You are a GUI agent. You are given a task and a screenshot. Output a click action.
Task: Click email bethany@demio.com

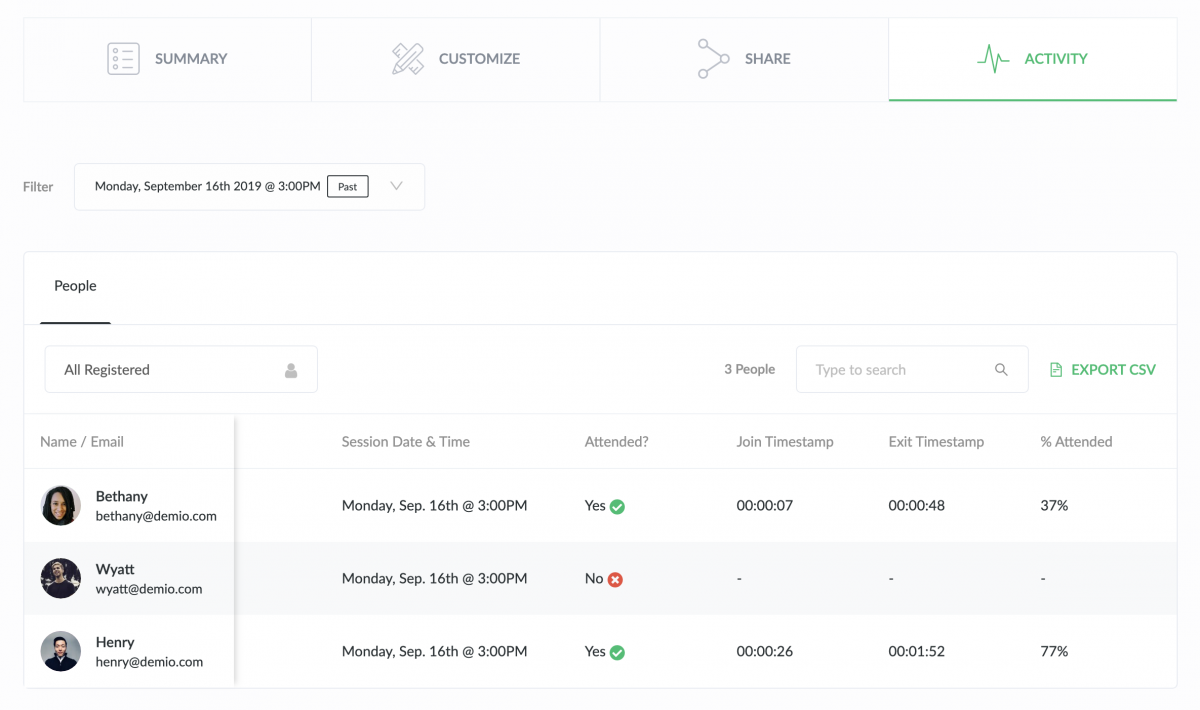pos(156,517)
